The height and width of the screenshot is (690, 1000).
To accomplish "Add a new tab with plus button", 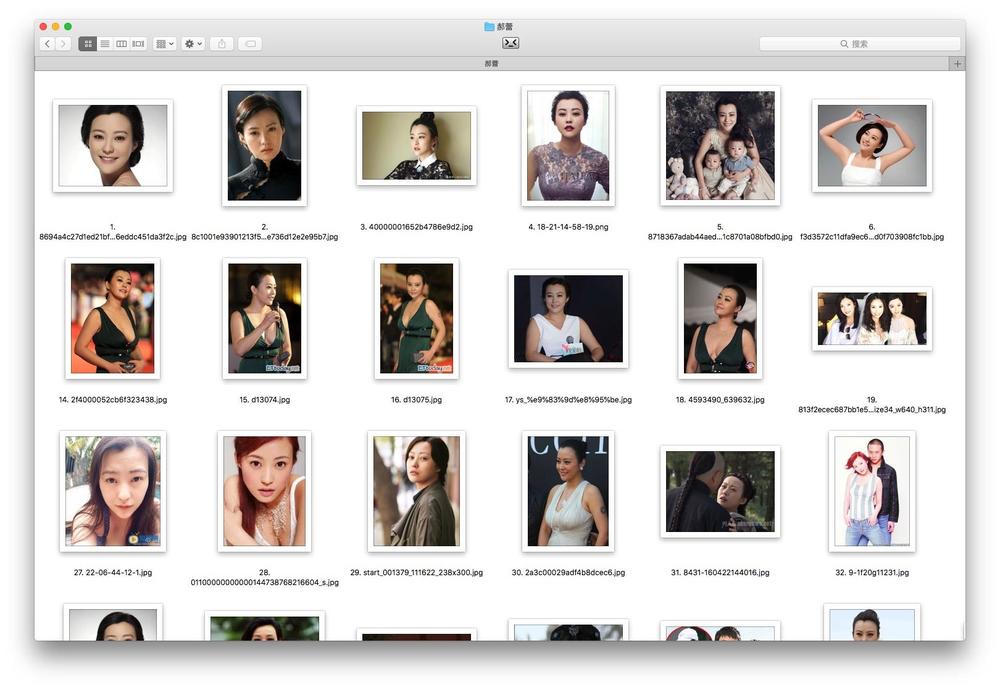I will (x=957, y=64).
